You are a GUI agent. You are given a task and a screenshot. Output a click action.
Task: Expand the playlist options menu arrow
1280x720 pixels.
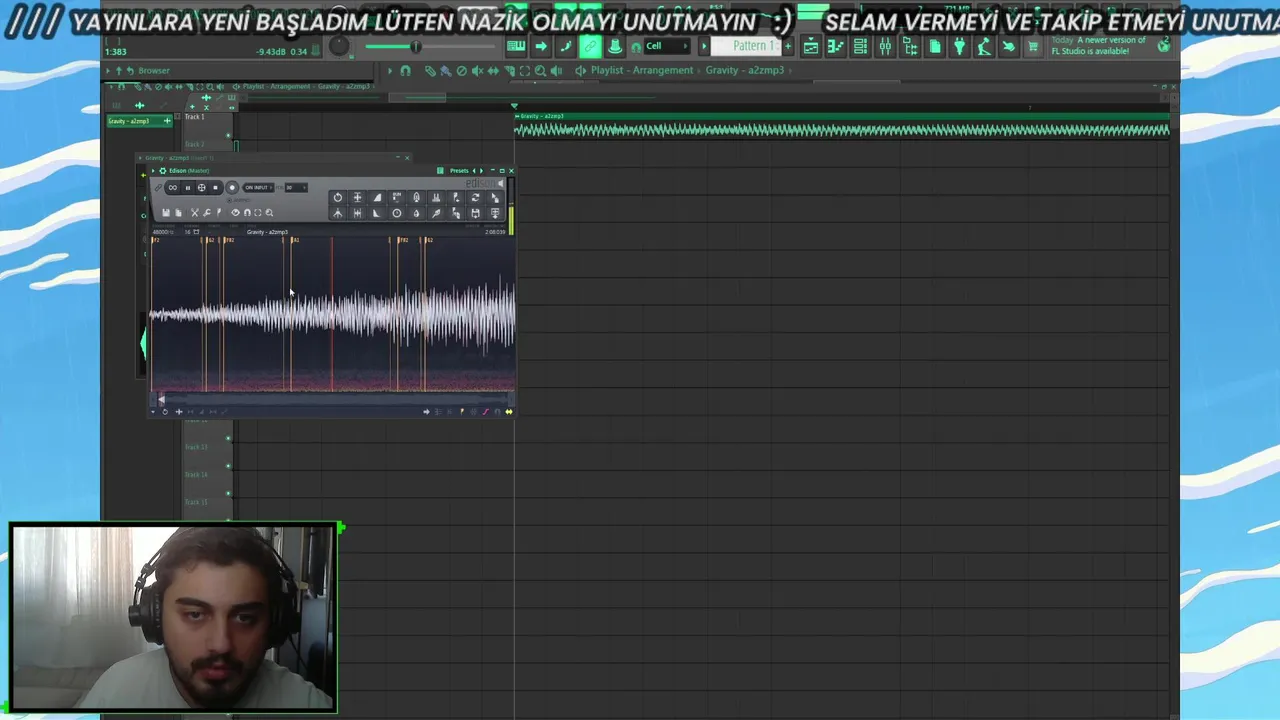[390, 71]
